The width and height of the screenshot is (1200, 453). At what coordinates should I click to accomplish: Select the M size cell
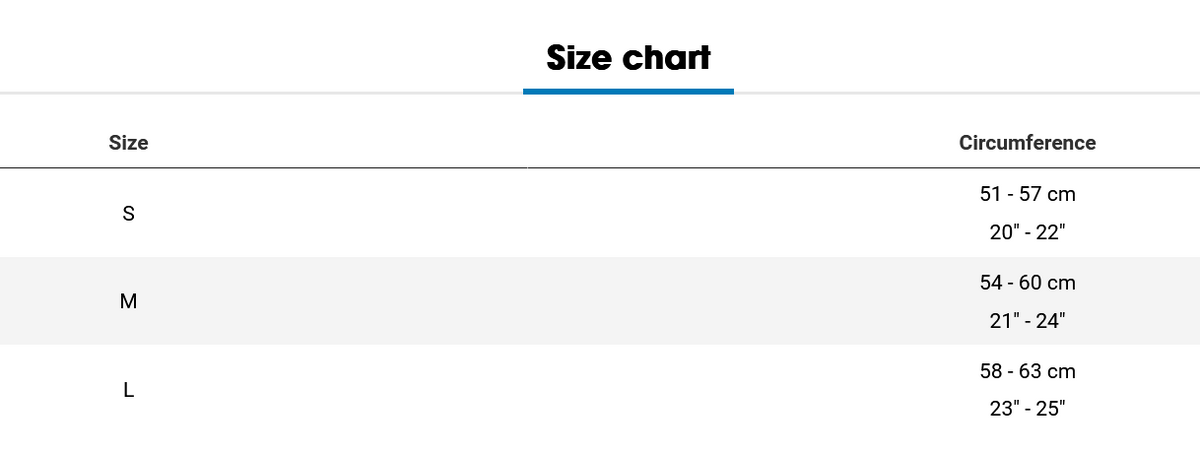[x=128, y=301]
